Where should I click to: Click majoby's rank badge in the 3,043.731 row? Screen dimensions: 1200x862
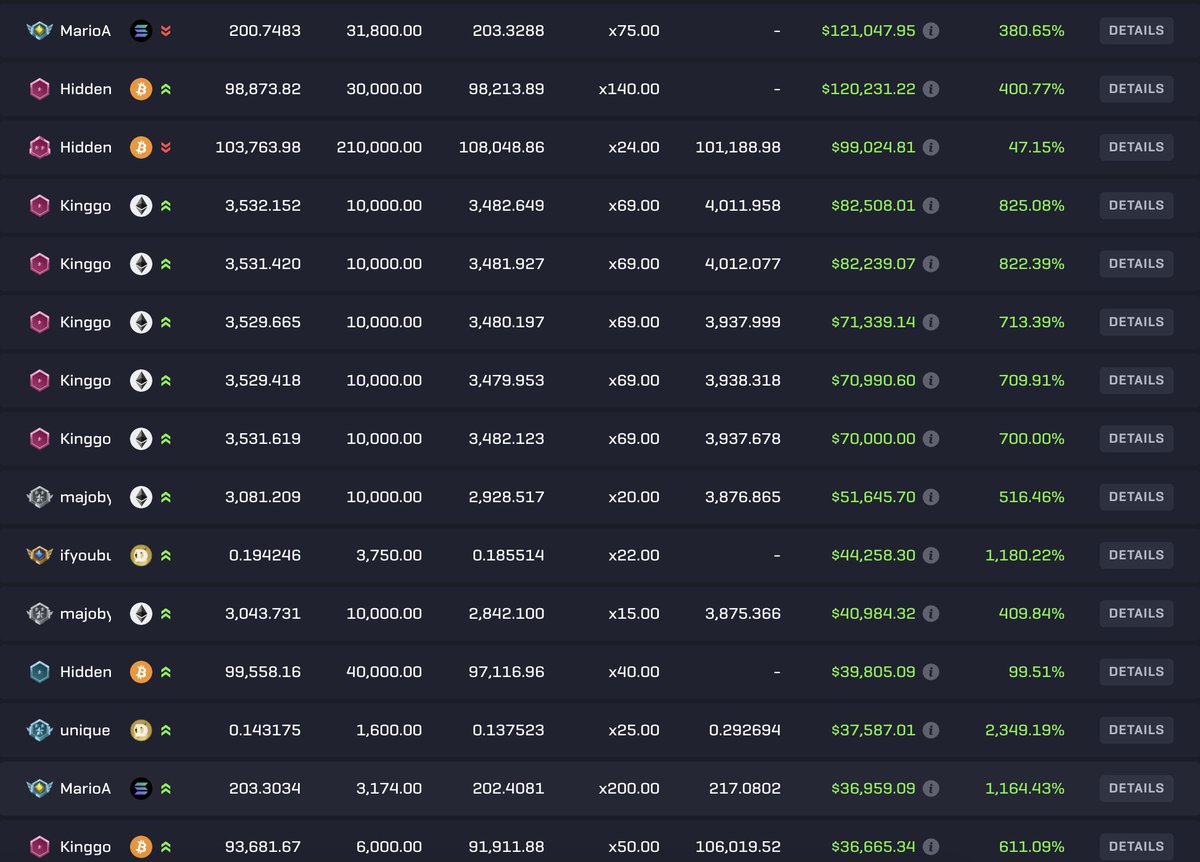coord(39,613)
